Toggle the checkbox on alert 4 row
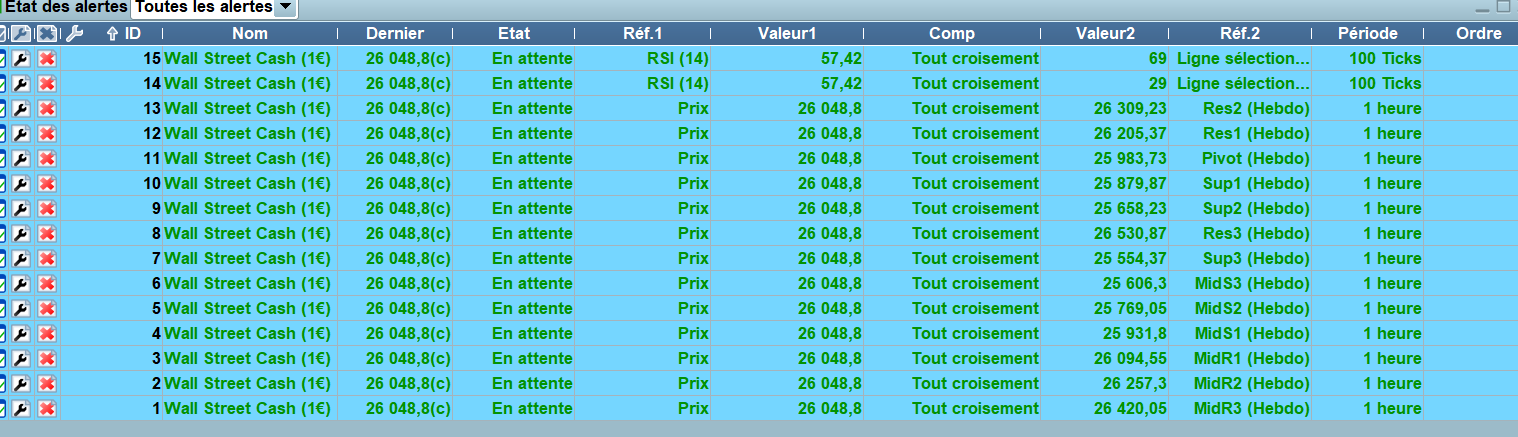Viewport: 1518px width, 437px height. [x=3, y=334]
